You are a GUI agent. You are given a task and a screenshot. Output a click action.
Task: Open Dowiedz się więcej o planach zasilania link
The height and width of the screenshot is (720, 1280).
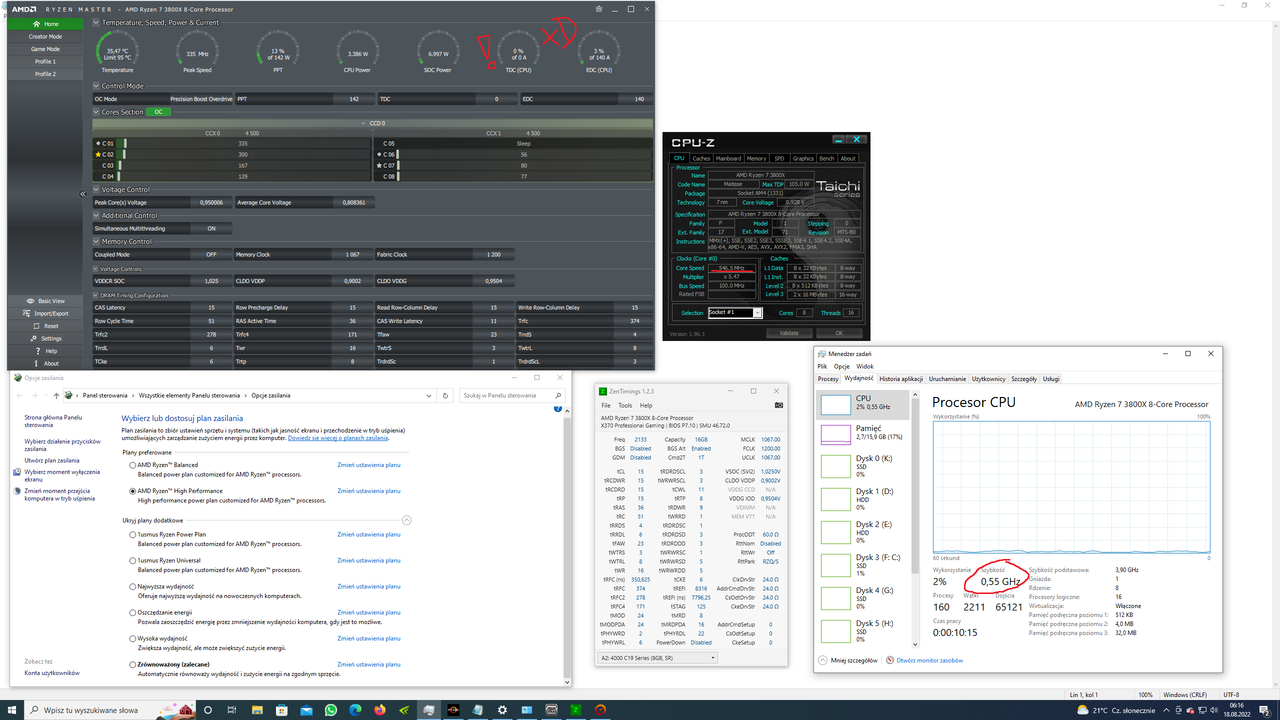pos(338,438)
